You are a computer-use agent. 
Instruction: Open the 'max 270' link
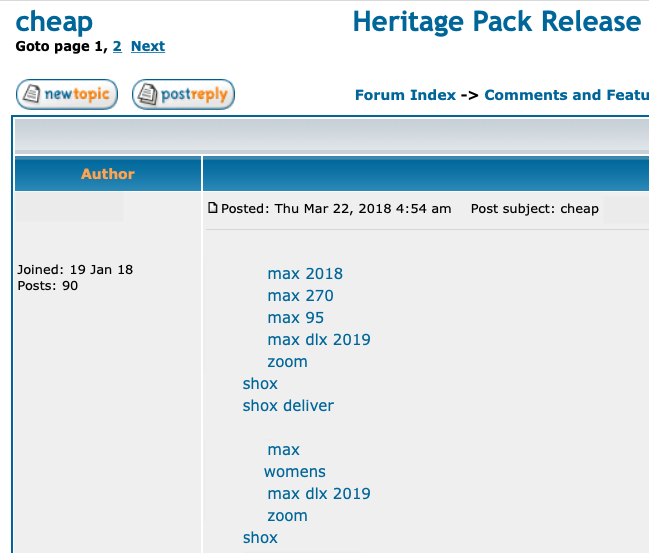click(300, 295)
